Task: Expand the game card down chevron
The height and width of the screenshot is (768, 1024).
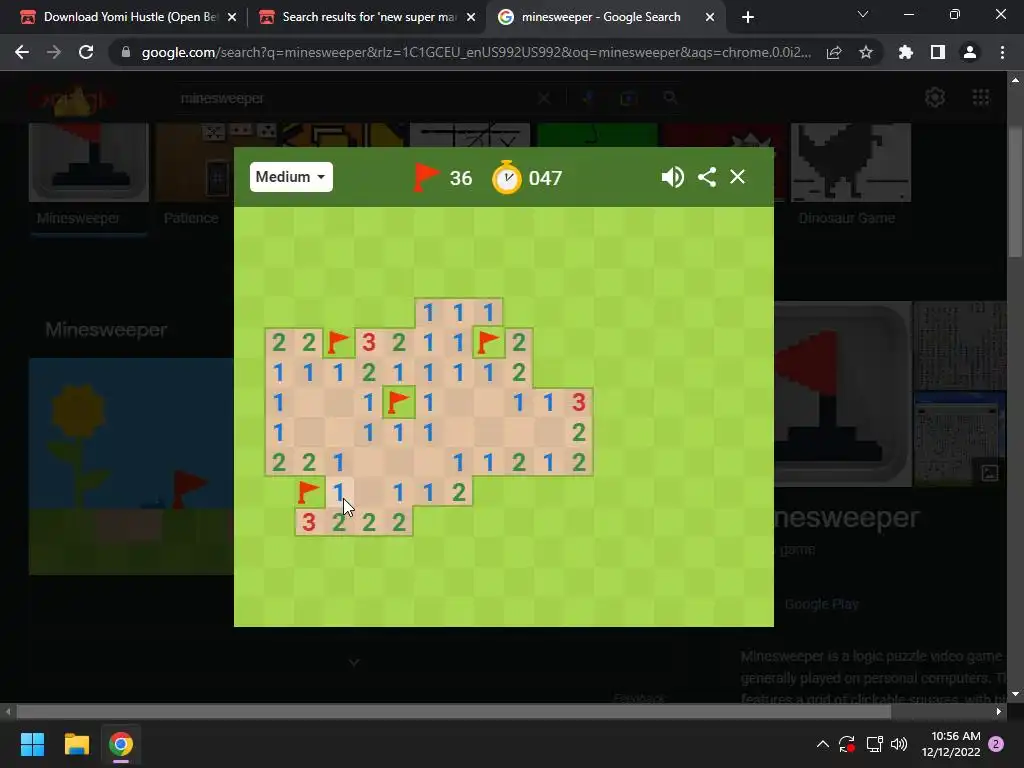Action: tap(354, 662)
